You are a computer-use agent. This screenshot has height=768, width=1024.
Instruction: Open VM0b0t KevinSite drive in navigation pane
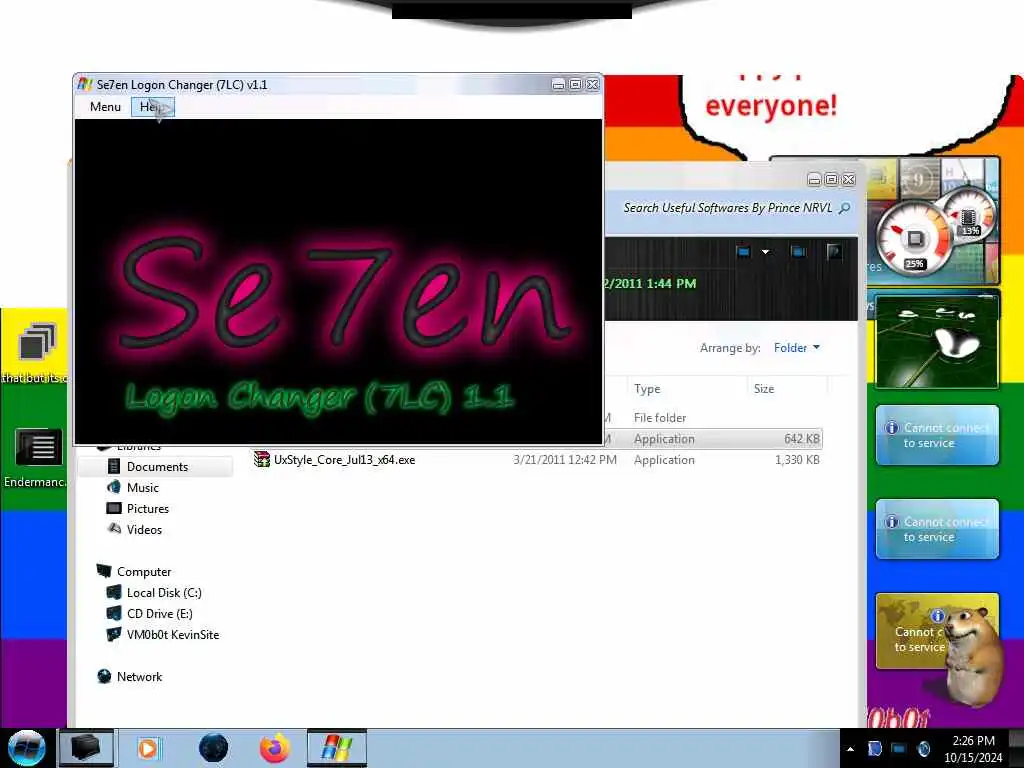pos(172,635)
